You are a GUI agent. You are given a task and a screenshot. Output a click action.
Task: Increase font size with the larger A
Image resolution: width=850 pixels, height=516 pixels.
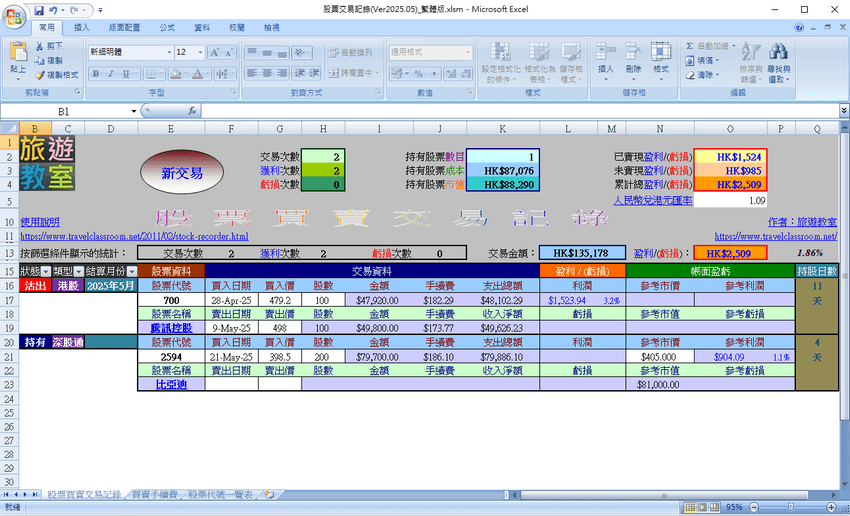tap(215, 53)
